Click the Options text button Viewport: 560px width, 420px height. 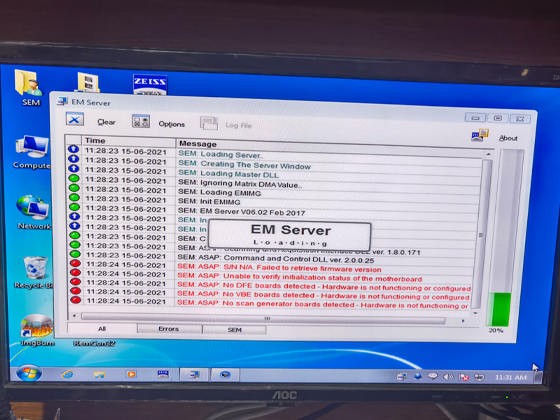(x=172, y=124)
